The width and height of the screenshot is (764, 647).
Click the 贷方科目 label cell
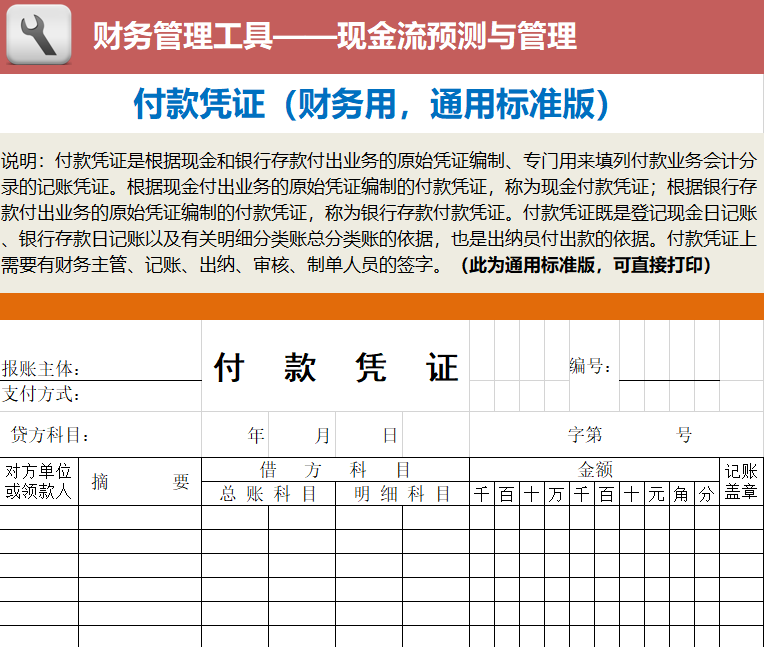pos(101,435)
